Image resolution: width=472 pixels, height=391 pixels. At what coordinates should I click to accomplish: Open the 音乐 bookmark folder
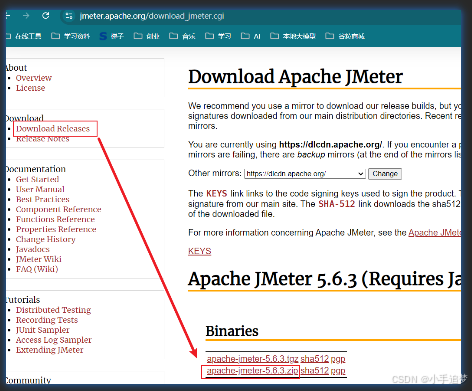182,36
